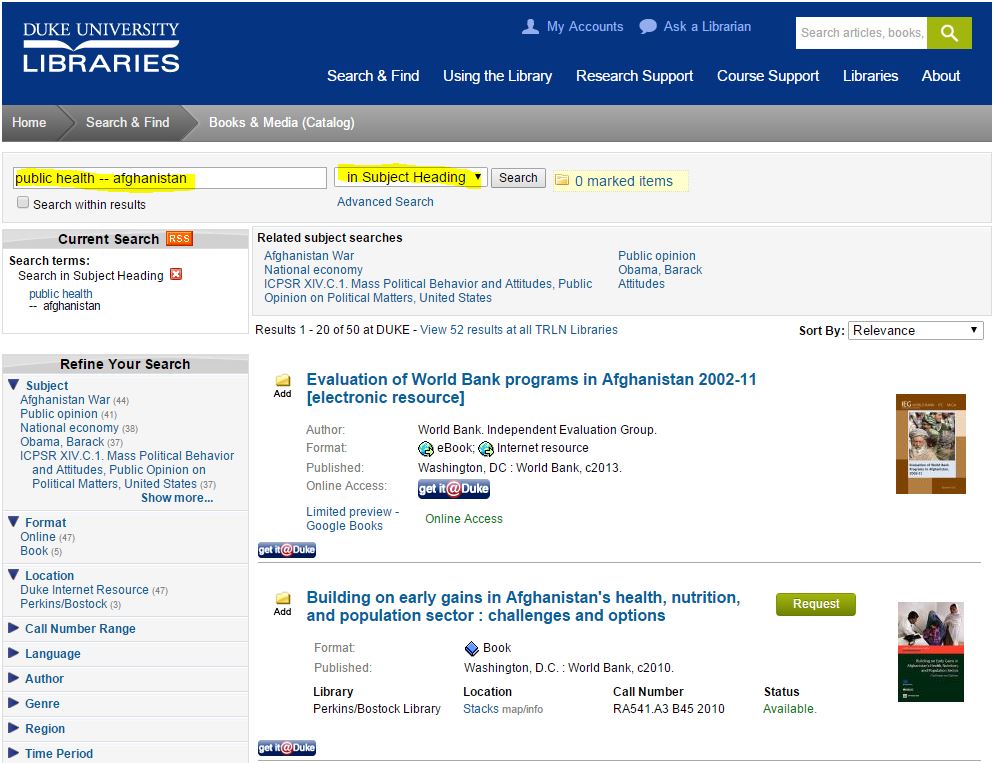Click the marked items folder icon

coord(561,180)
